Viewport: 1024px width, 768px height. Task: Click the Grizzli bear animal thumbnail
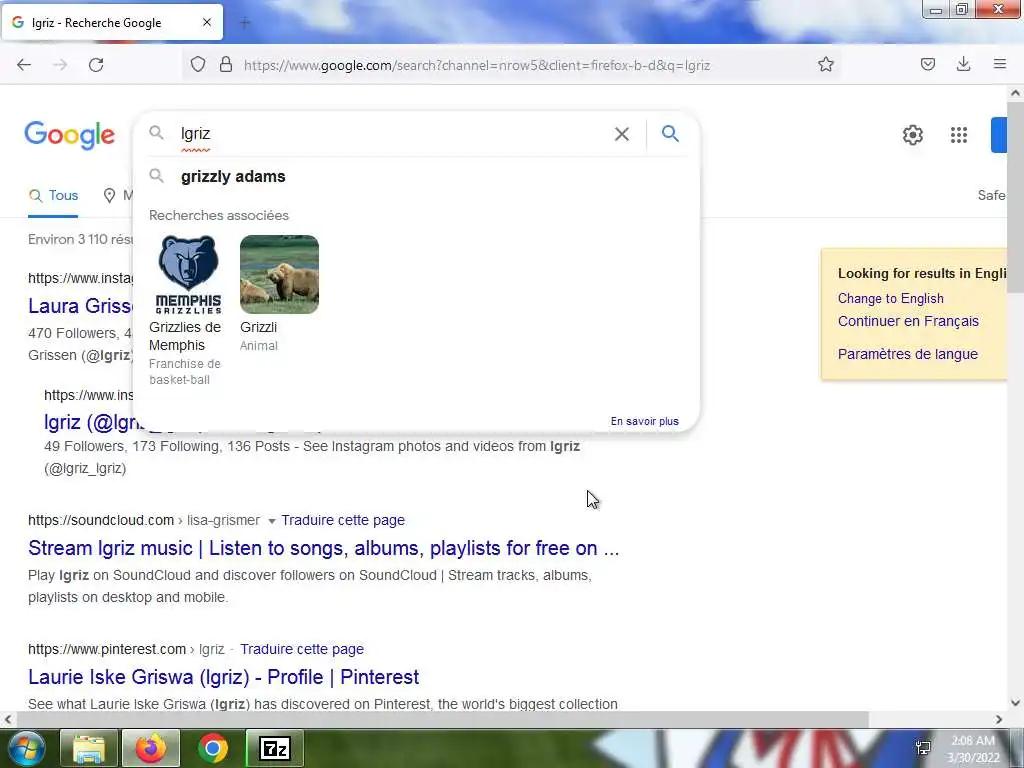tap(280, 274)
